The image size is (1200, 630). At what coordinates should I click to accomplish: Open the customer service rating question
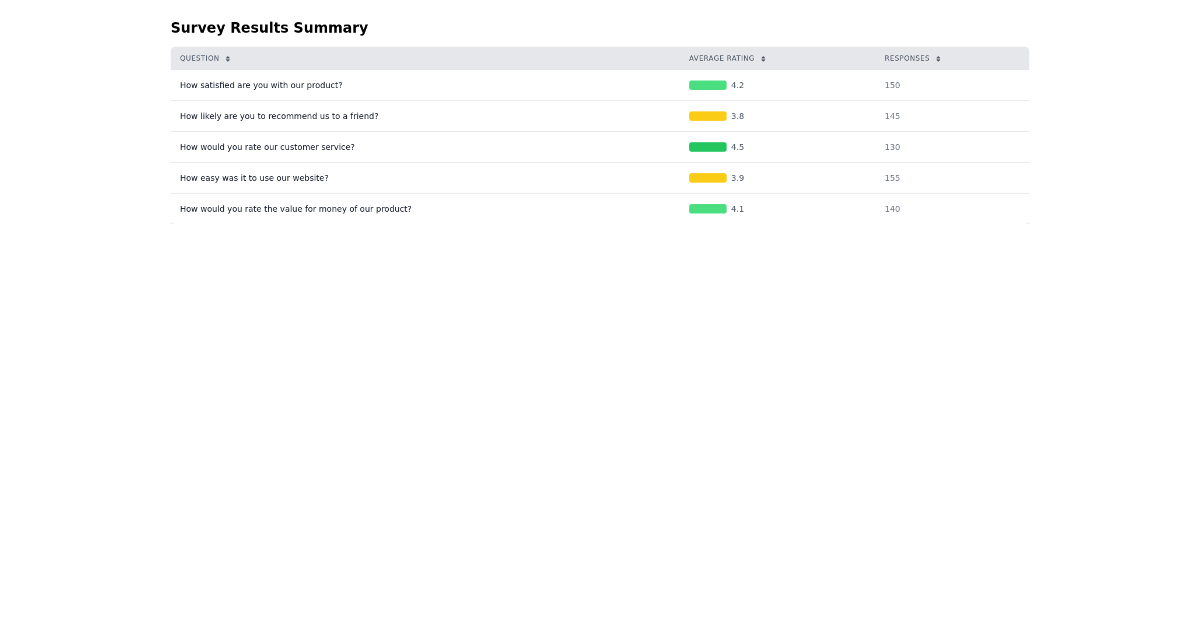point(265,147)
